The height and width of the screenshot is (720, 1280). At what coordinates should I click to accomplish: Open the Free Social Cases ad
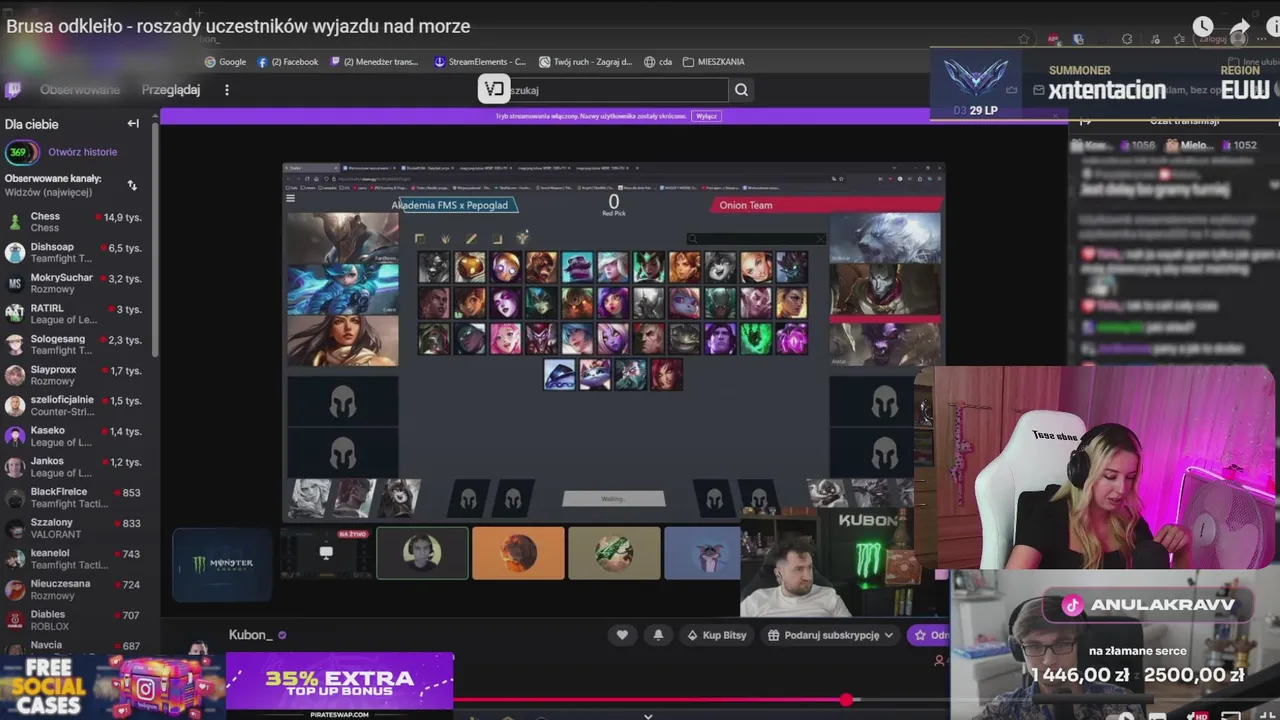point(112,686)
